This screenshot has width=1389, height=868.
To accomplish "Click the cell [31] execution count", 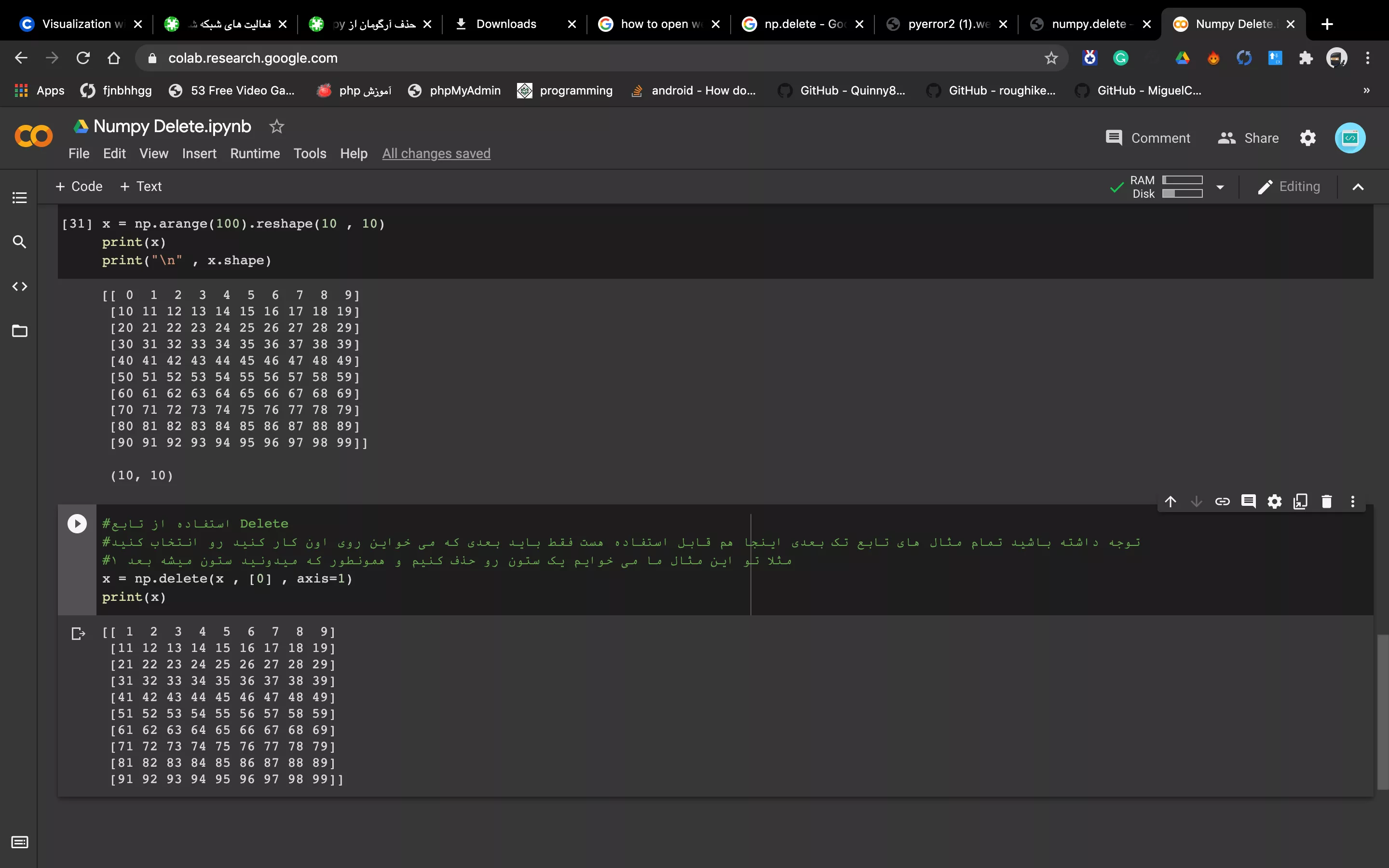I will click(77, 224).
